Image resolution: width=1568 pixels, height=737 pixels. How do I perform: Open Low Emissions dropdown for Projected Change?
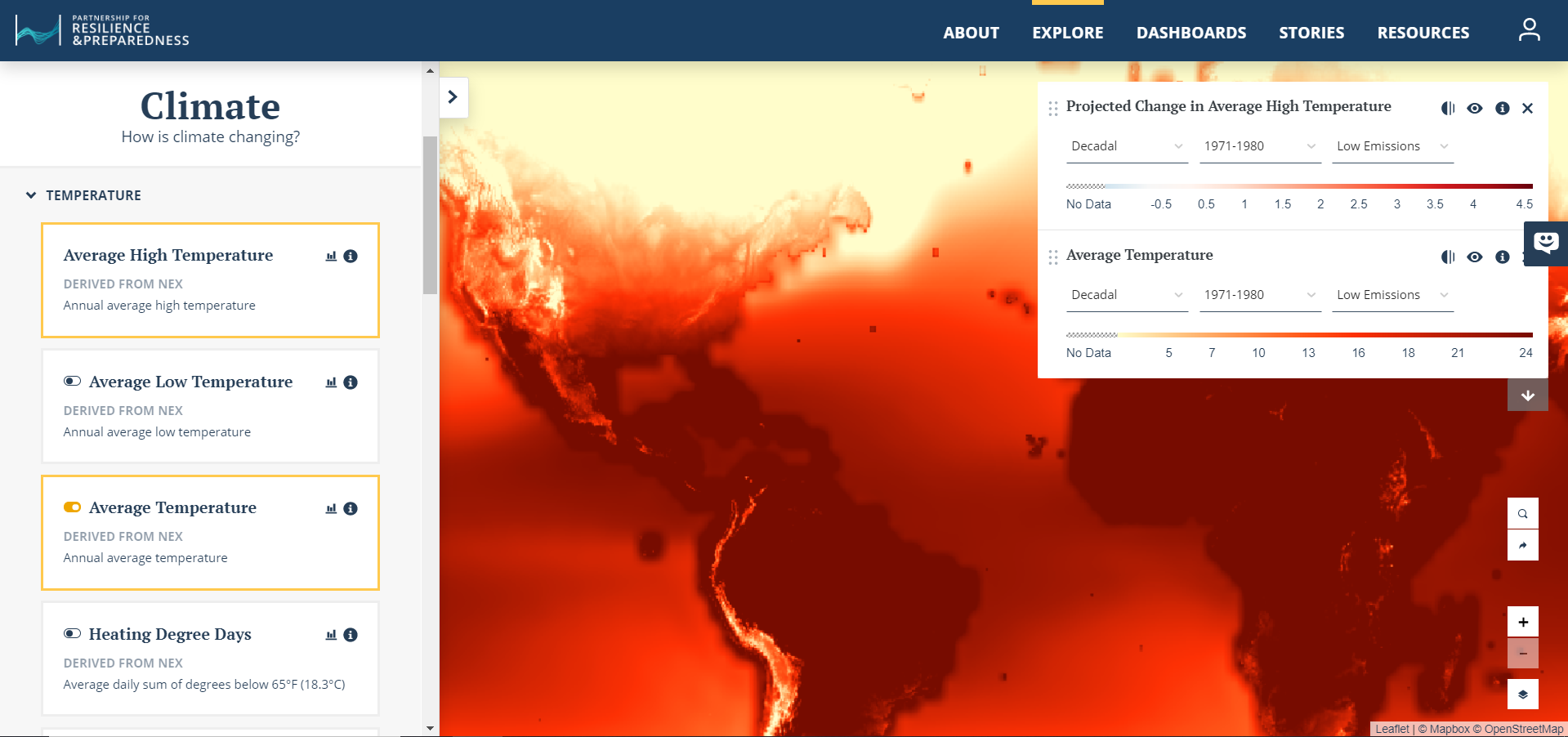[x=1392, y=147]
